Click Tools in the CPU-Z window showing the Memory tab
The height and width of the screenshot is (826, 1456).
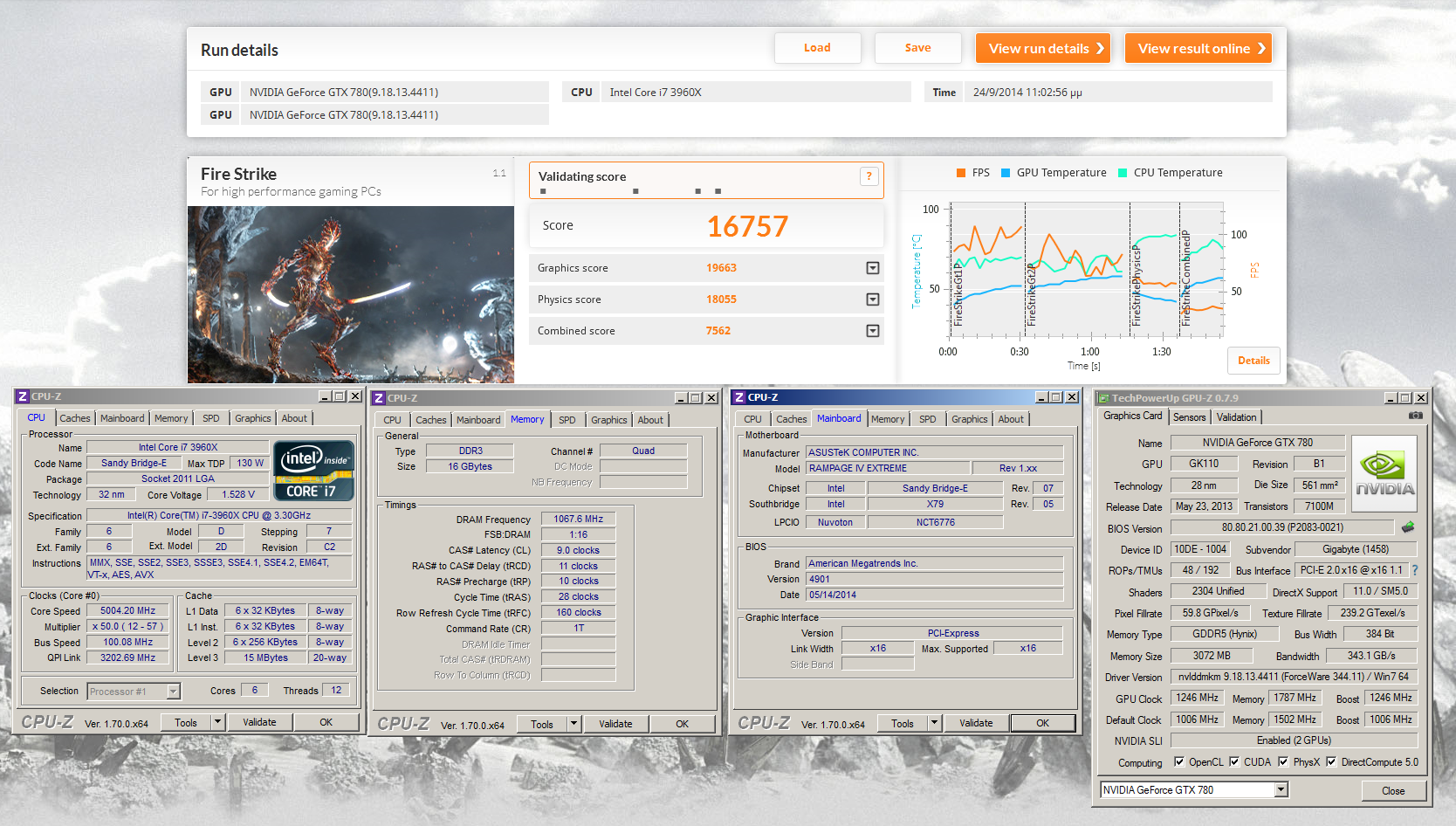[x=542, y=724]
